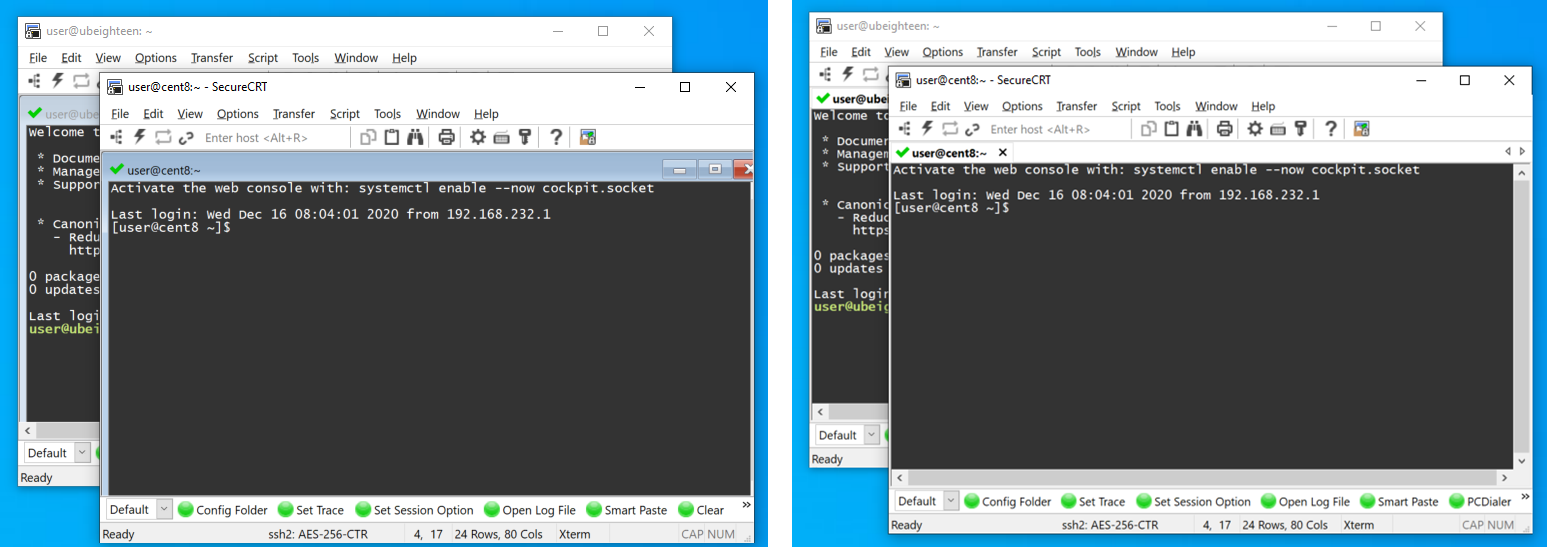
Task: Click Public Key icon in tabbed cent8 window
Action: tap(1300, 129)
